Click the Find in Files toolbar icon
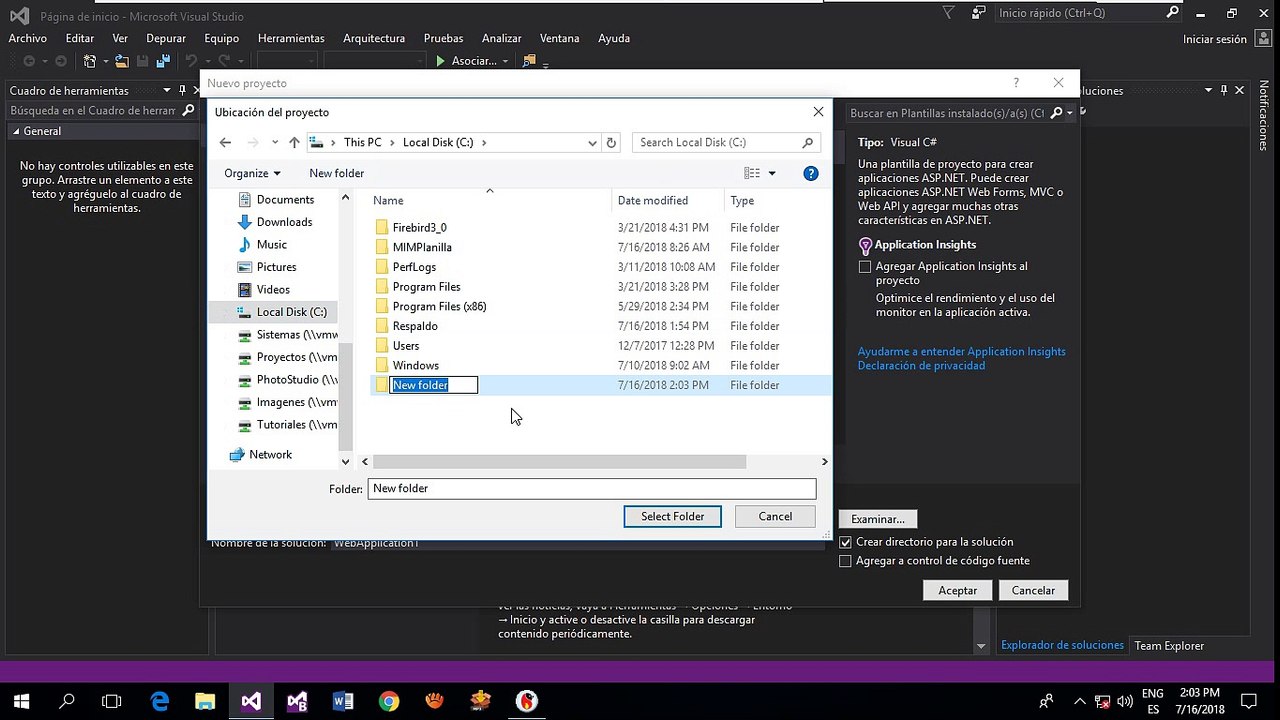 point(530,61)
